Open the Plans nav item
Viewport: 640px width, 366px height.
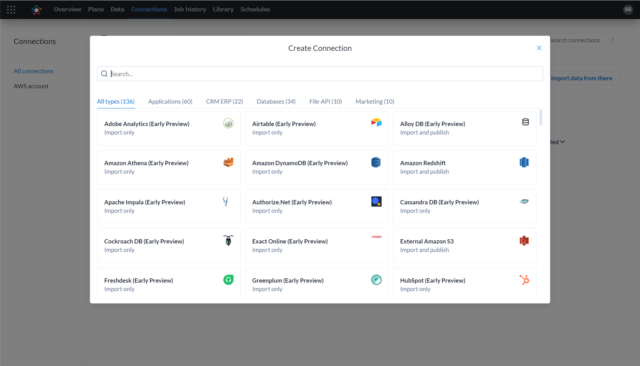(96, 9)
